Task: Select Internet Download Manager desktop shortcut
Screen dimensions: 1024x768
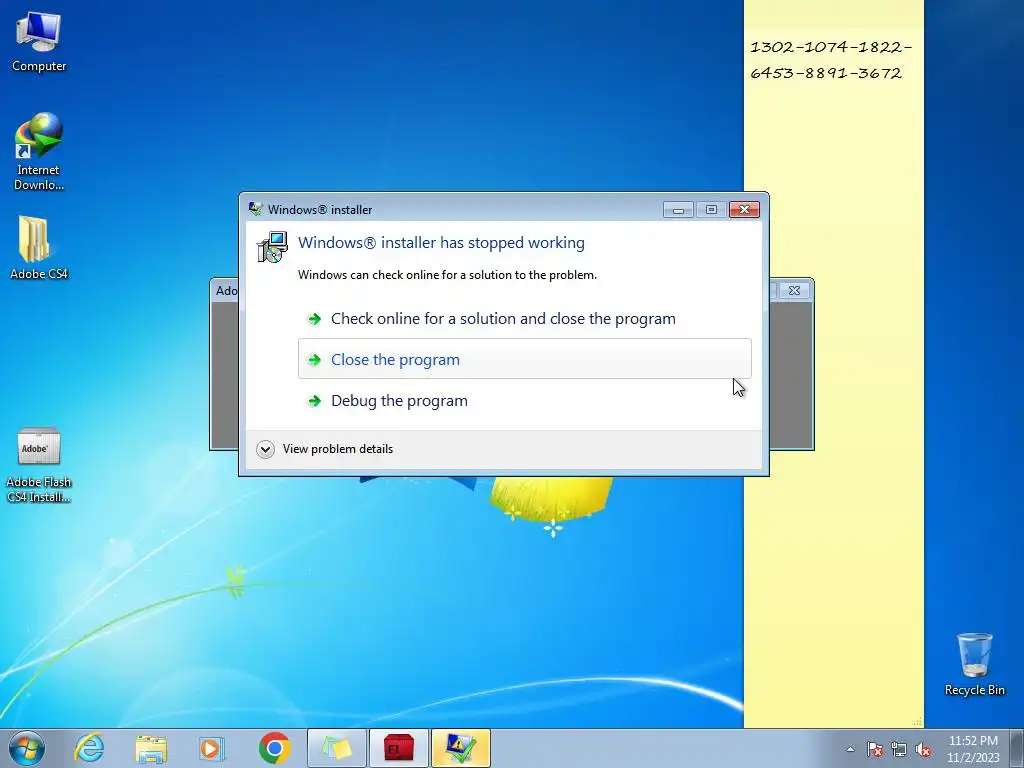Action: [39, 152]
